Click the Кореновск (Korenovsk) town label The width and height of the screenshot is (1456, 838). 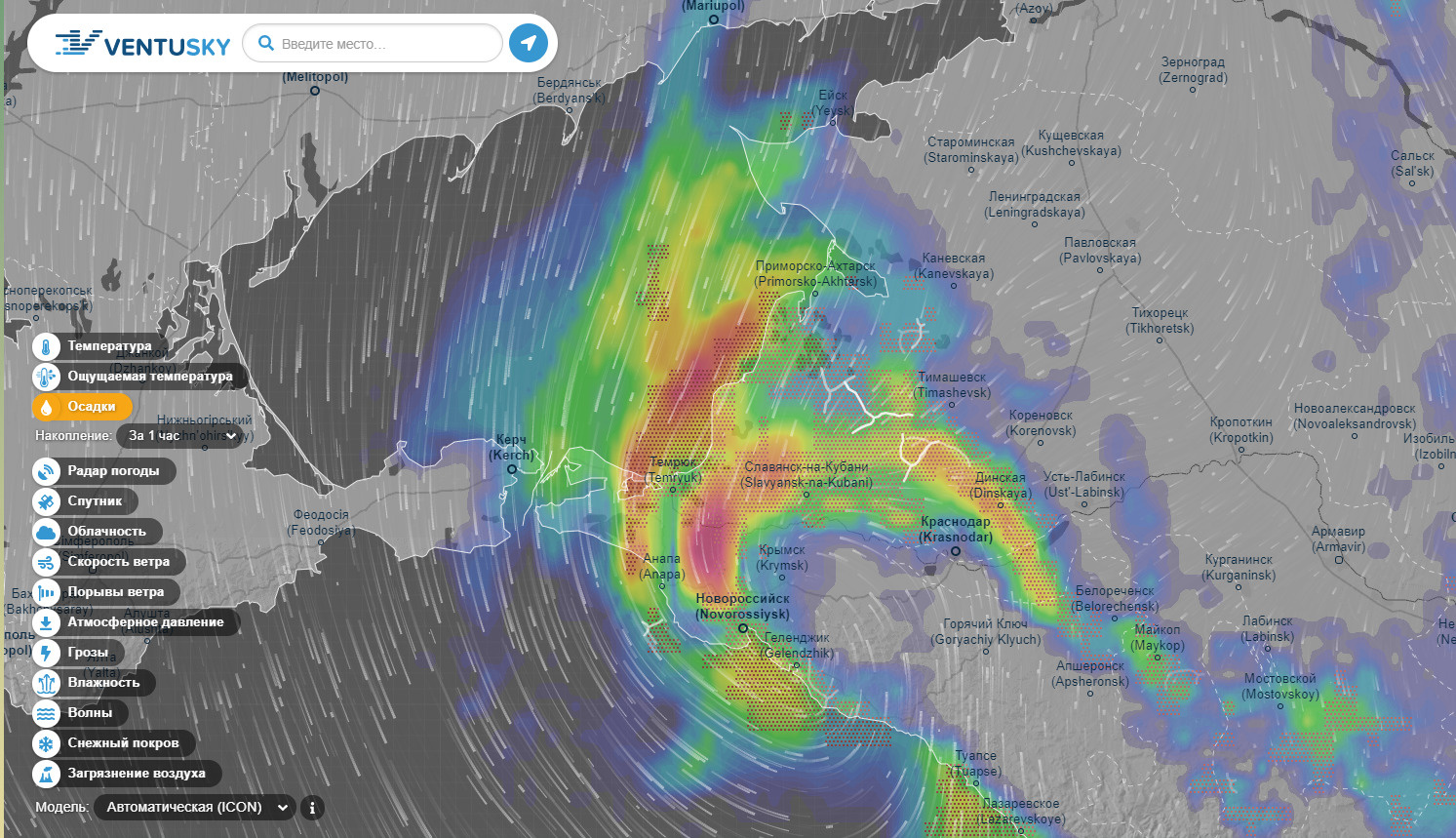(1042, 422)
